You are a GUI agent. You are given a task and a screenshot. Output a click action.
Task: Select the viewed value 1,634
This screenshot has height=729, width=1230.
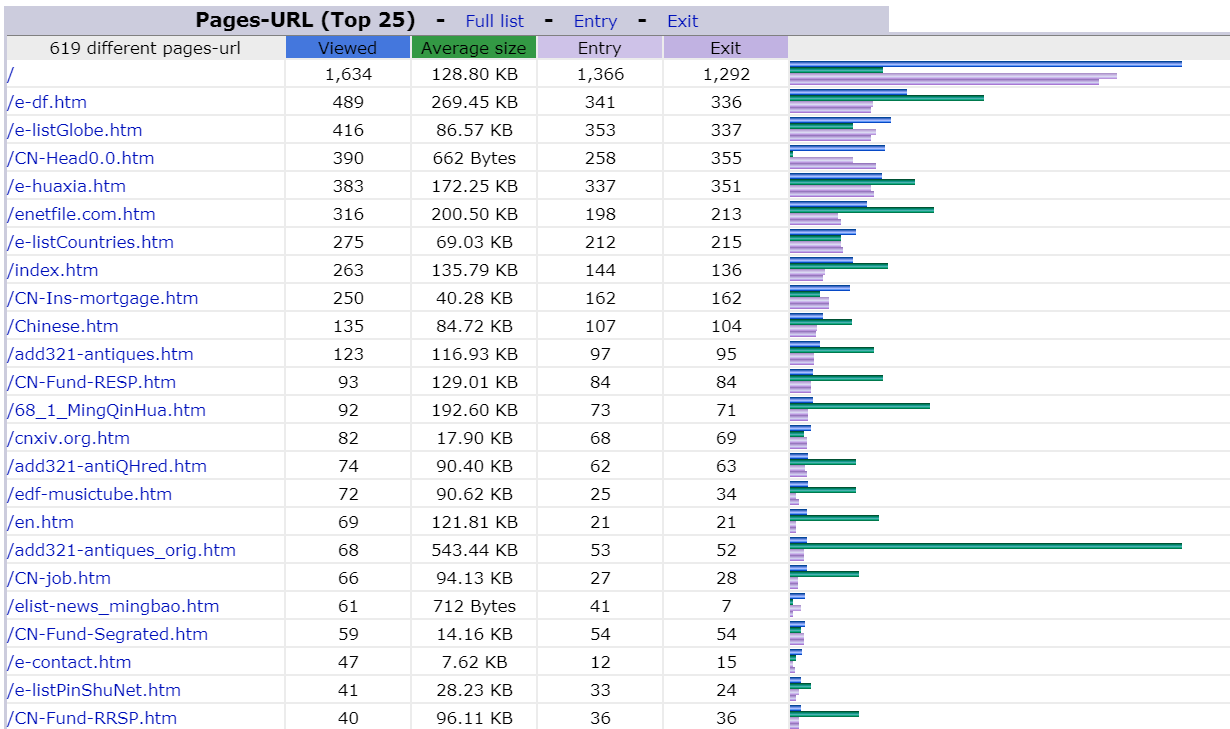[x=348, y=74]
